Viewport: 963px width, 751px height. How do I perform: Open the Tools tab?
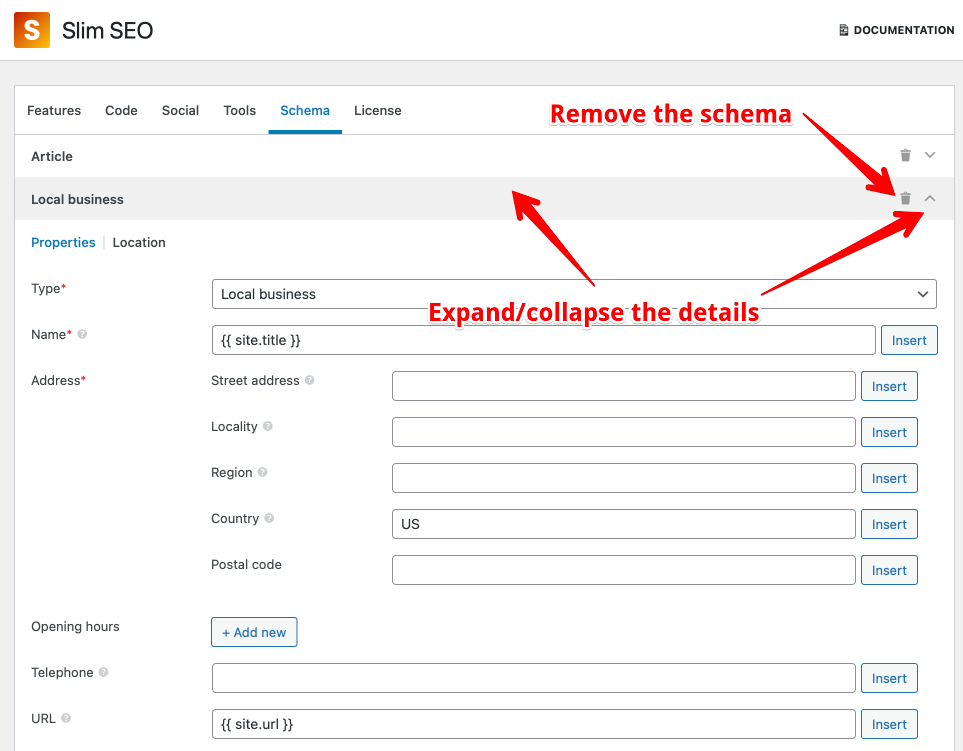(240, 111)
